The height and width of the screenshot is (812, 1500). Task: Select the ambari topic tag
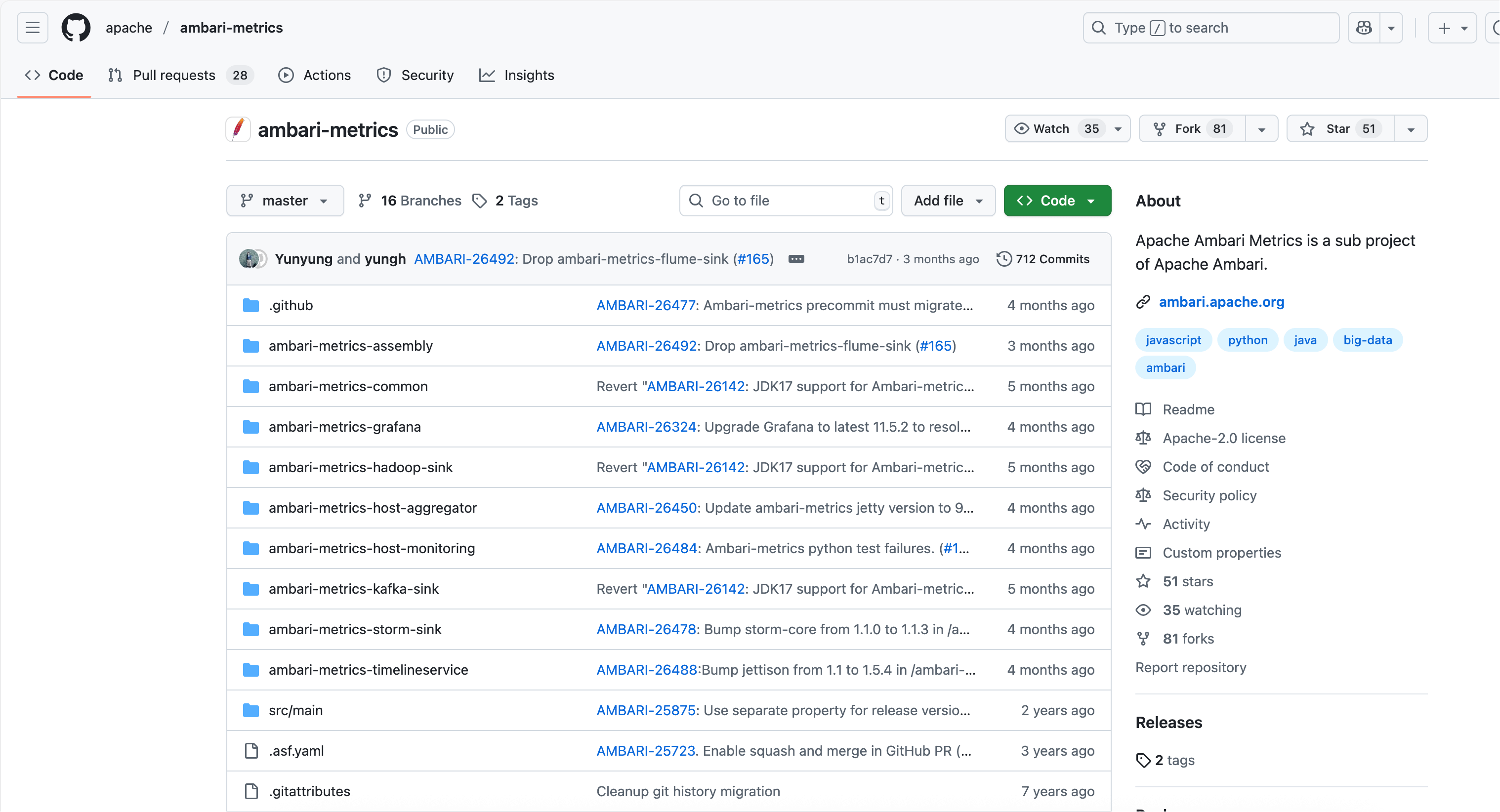point(1165,367)
